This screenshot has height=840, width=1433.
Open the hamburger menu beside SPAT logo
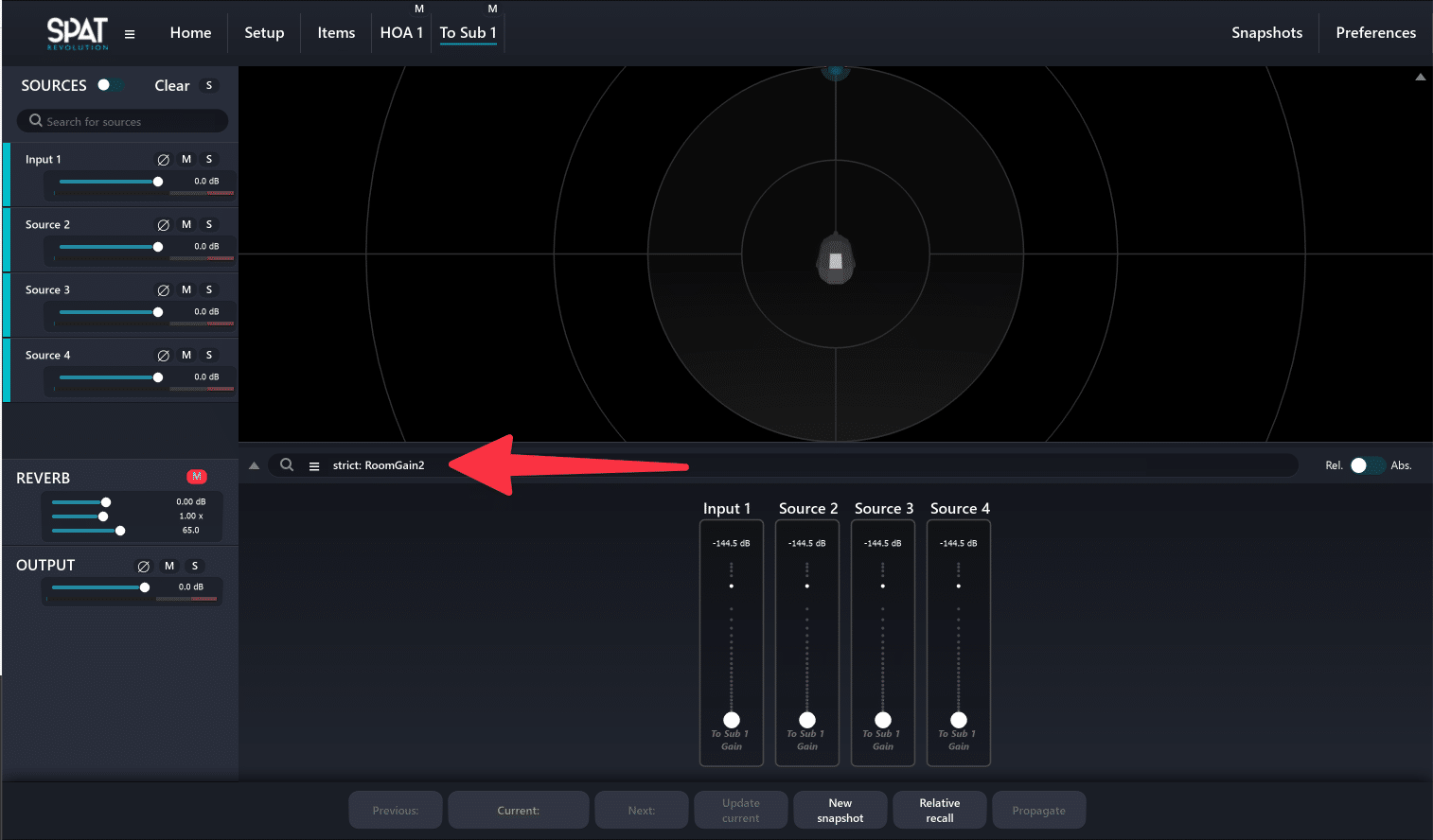130,34
